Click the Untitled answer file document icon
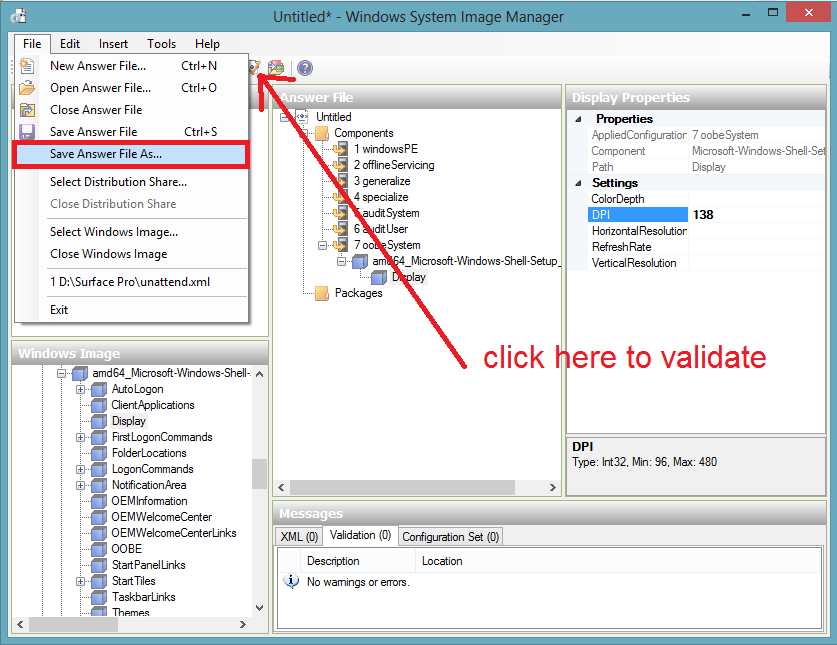This screenshot has width=837, height=645. point(302,116)
